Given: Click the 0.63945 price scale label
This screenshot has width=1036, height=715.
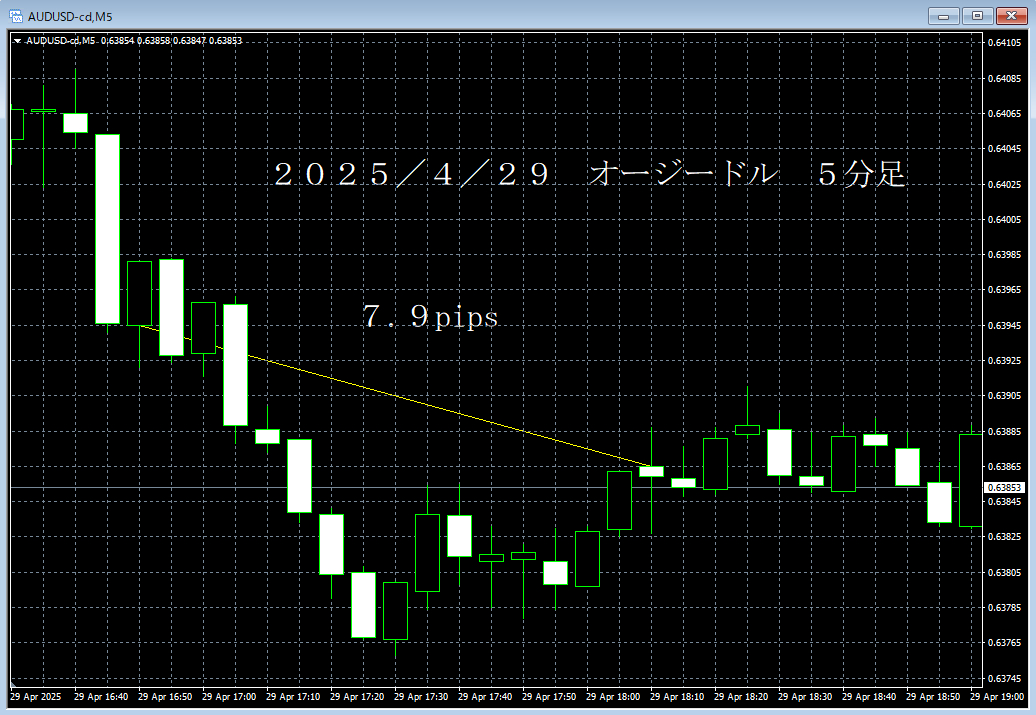Looking at the screenshot, I should coord(1004,326).
